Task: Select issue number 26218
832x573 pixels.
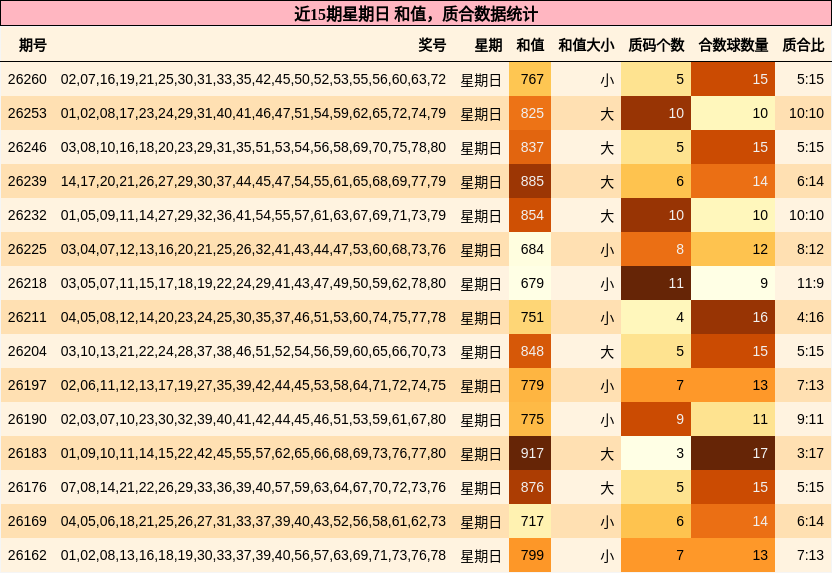Action: click(27, 283)
